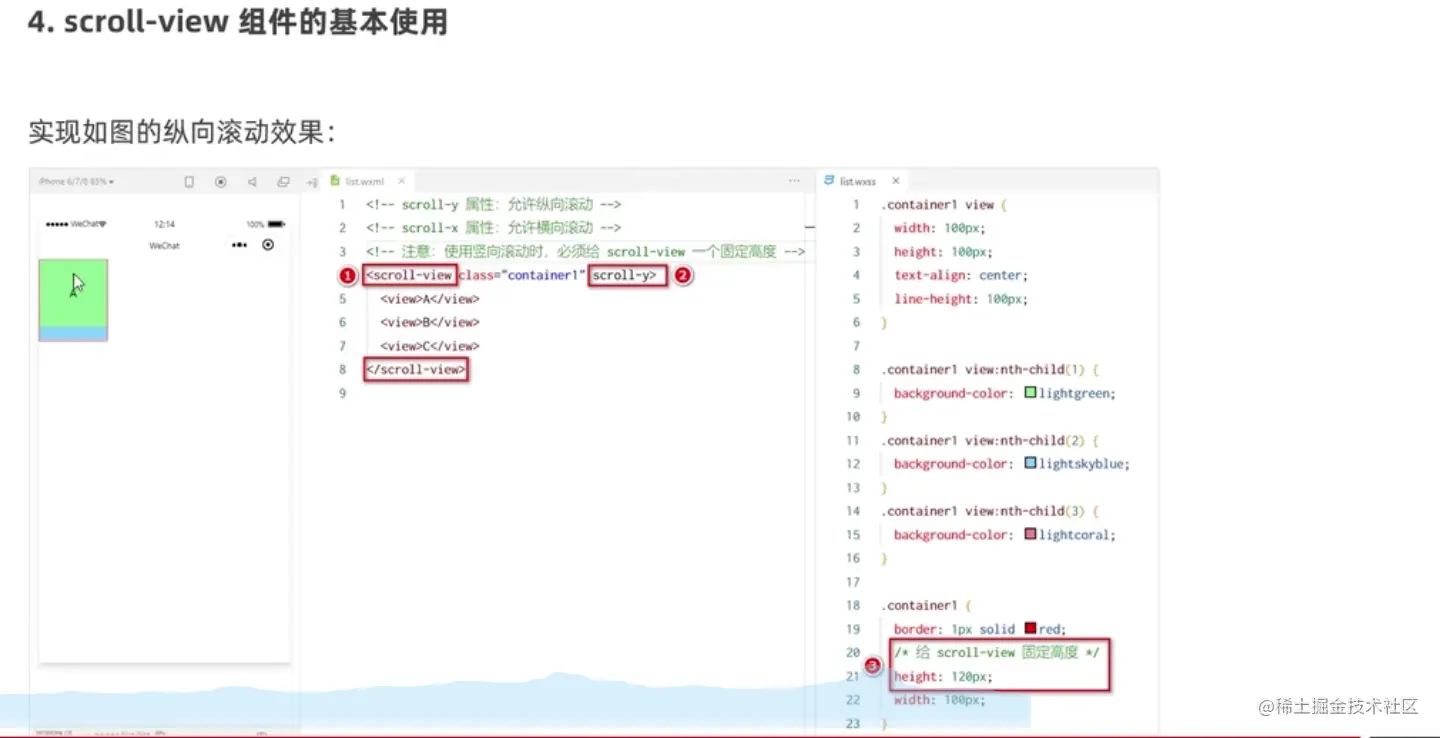This screenshot has width=1440, height=738.
Task: Click line number 9 in list.wxml editor
Action: [342, 393]
